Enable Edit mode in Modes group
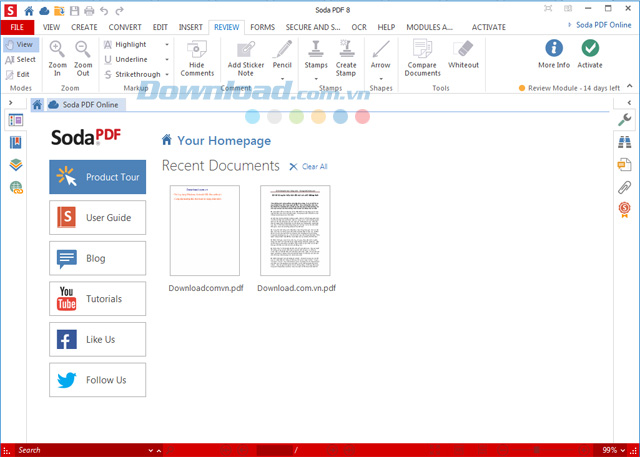Screen dimensions: 640x457 tap(18, 74)
